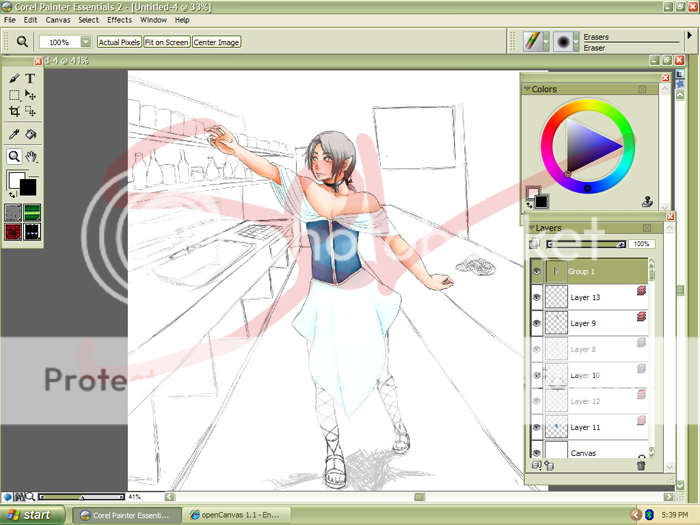This screenshot has width=700, height=525.
Task: Choose the Crop tool
Action: point(14,112)
